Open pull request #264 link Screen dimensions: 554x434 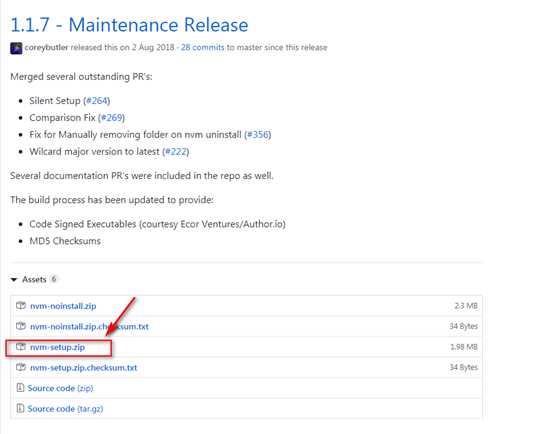coord(97,101)
